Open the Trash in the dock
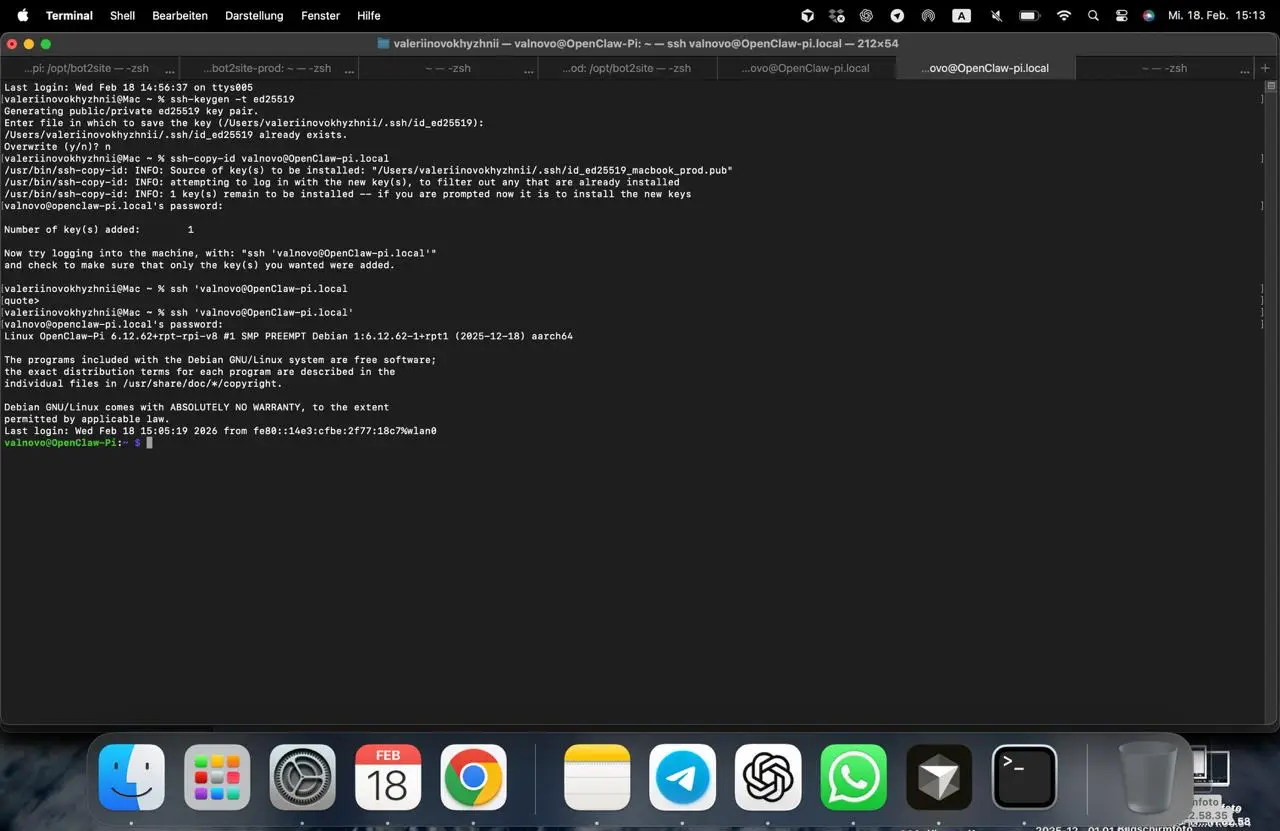Screen dimensions: 1280x831 (1147, 777)
